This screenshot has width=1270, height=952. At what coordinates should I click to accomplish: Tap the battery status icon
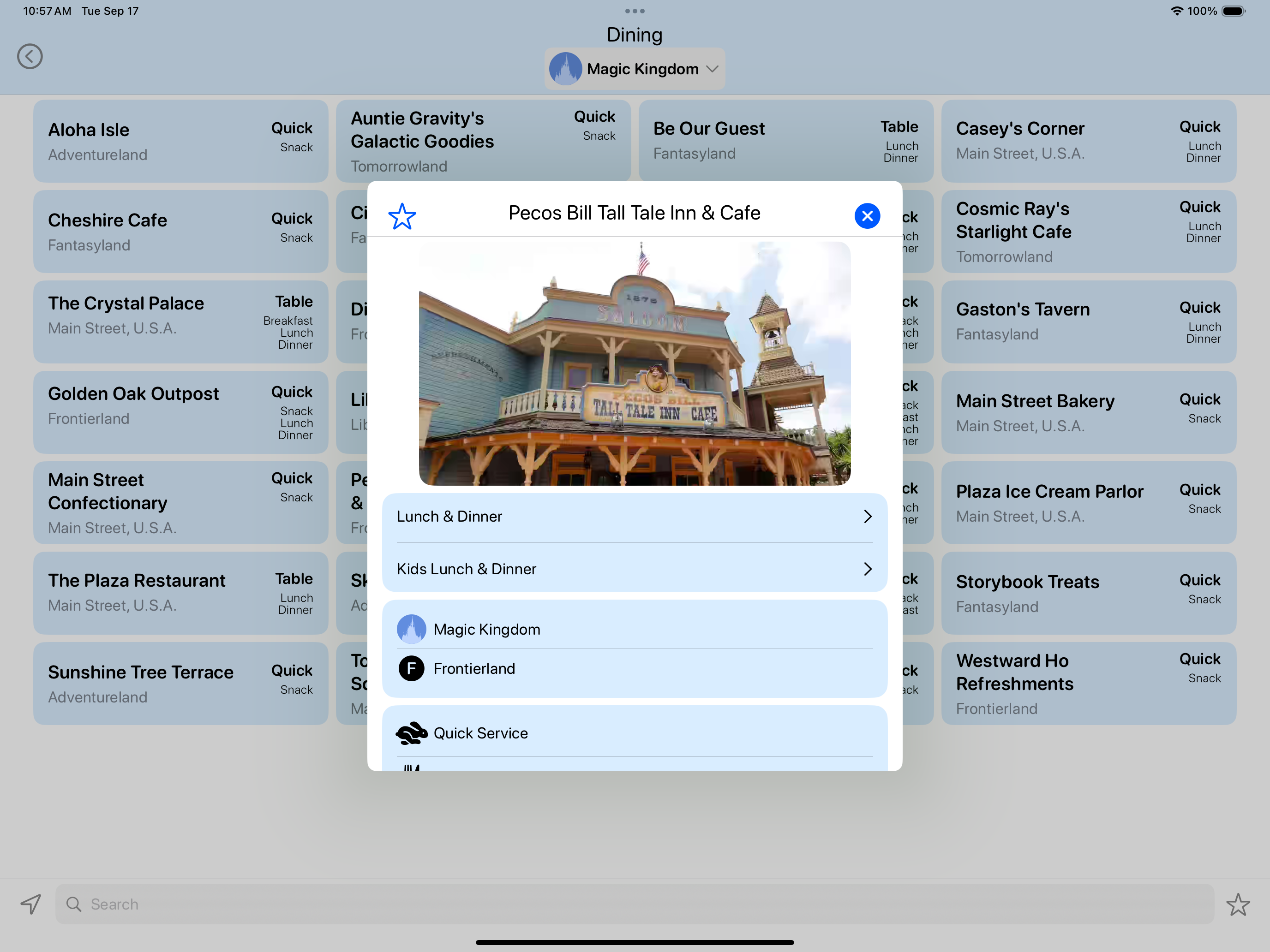1233,11
